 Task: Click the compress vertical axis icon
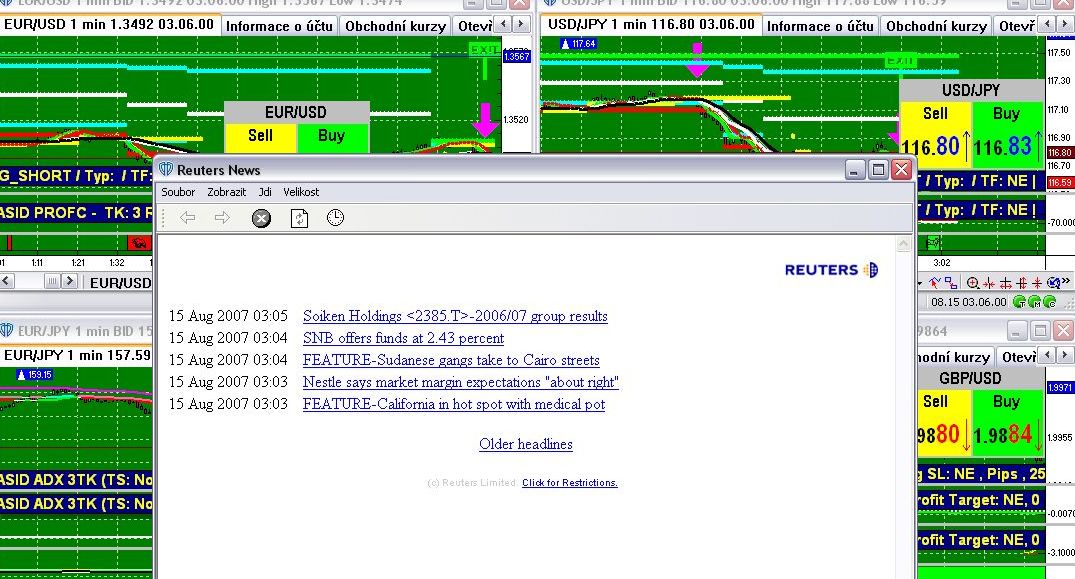1037,282
